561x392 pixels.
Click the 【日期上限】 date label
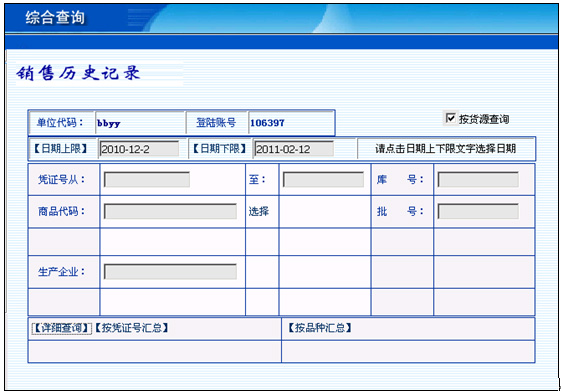[61, 148]
